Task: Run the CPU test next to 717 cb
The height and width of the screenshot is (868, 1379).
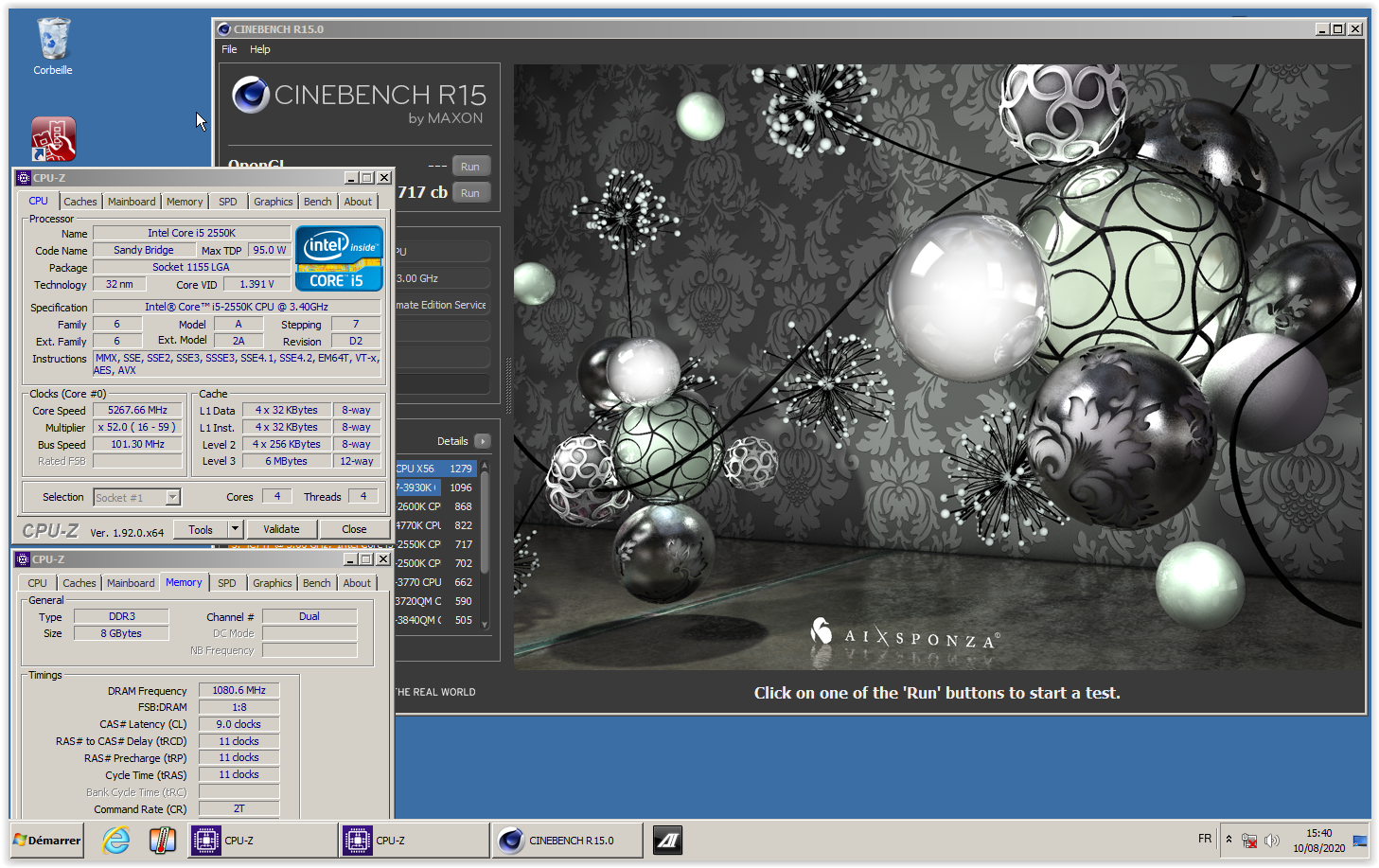Action: click(x=470, y=193)
